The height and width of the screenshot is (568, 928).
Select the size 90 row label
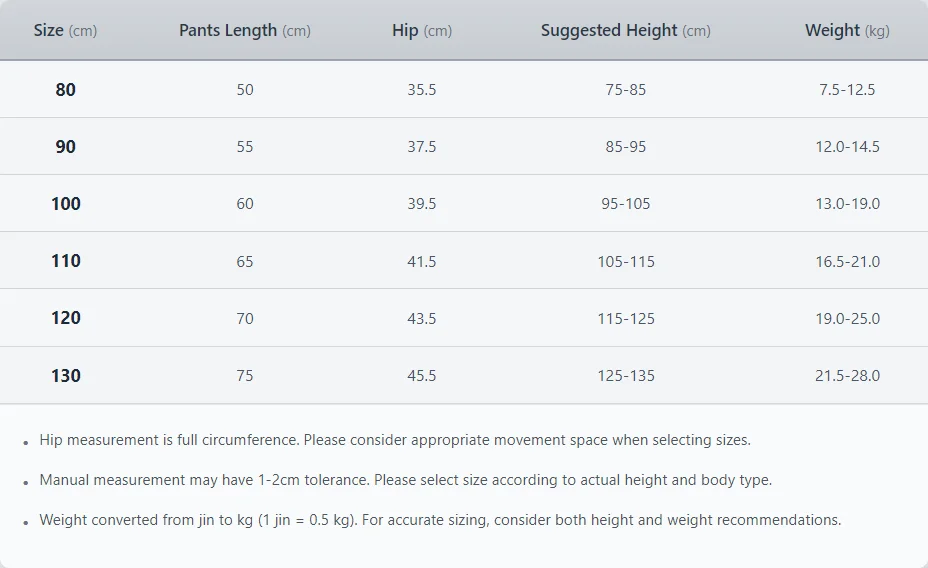point(65,146)
